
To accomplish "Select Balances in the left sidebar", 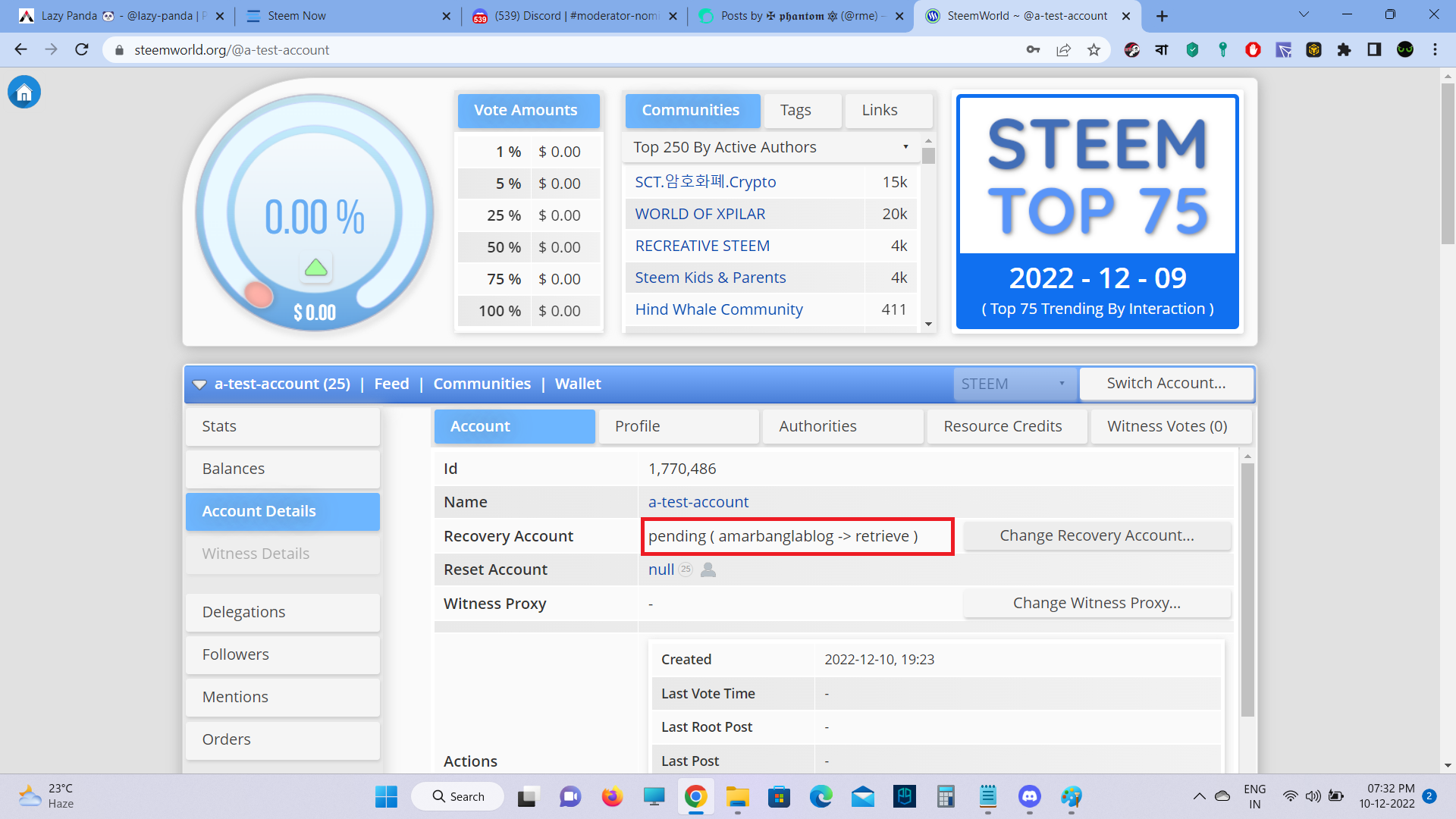I will click(x=282, y=469).
